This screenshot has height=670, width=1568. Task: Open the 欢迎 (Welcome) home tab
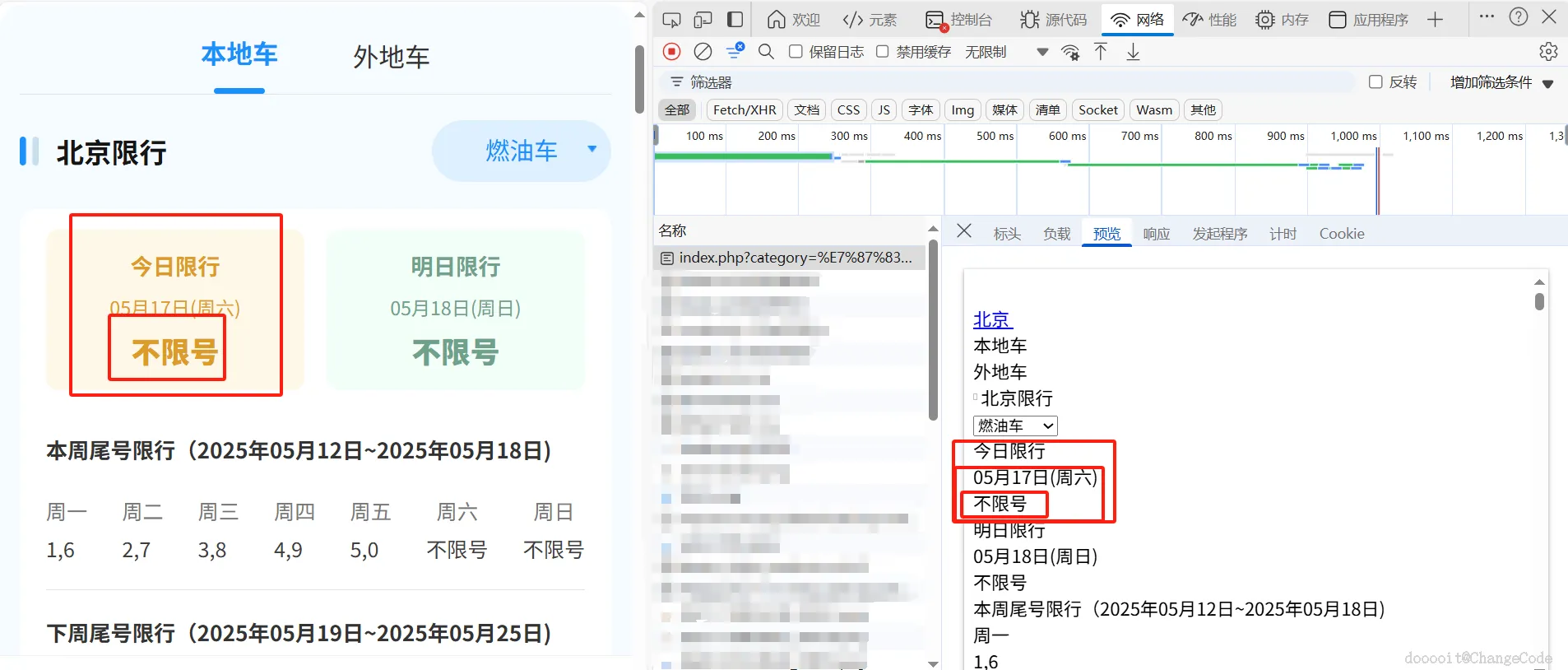(x=793, y=20)
